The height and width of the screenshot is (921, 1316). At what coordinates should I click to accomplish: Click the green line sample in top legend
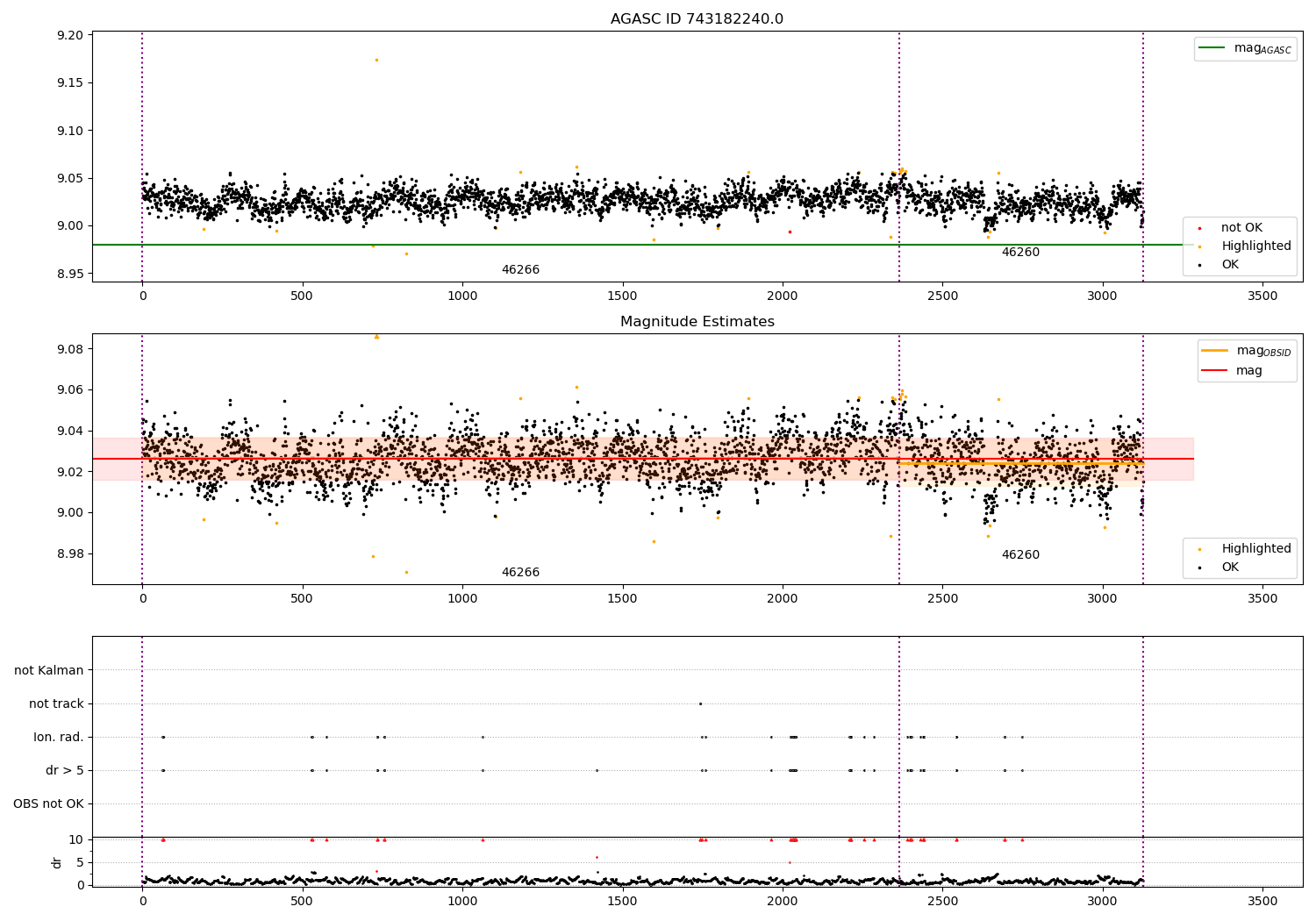click(1212, 48)
